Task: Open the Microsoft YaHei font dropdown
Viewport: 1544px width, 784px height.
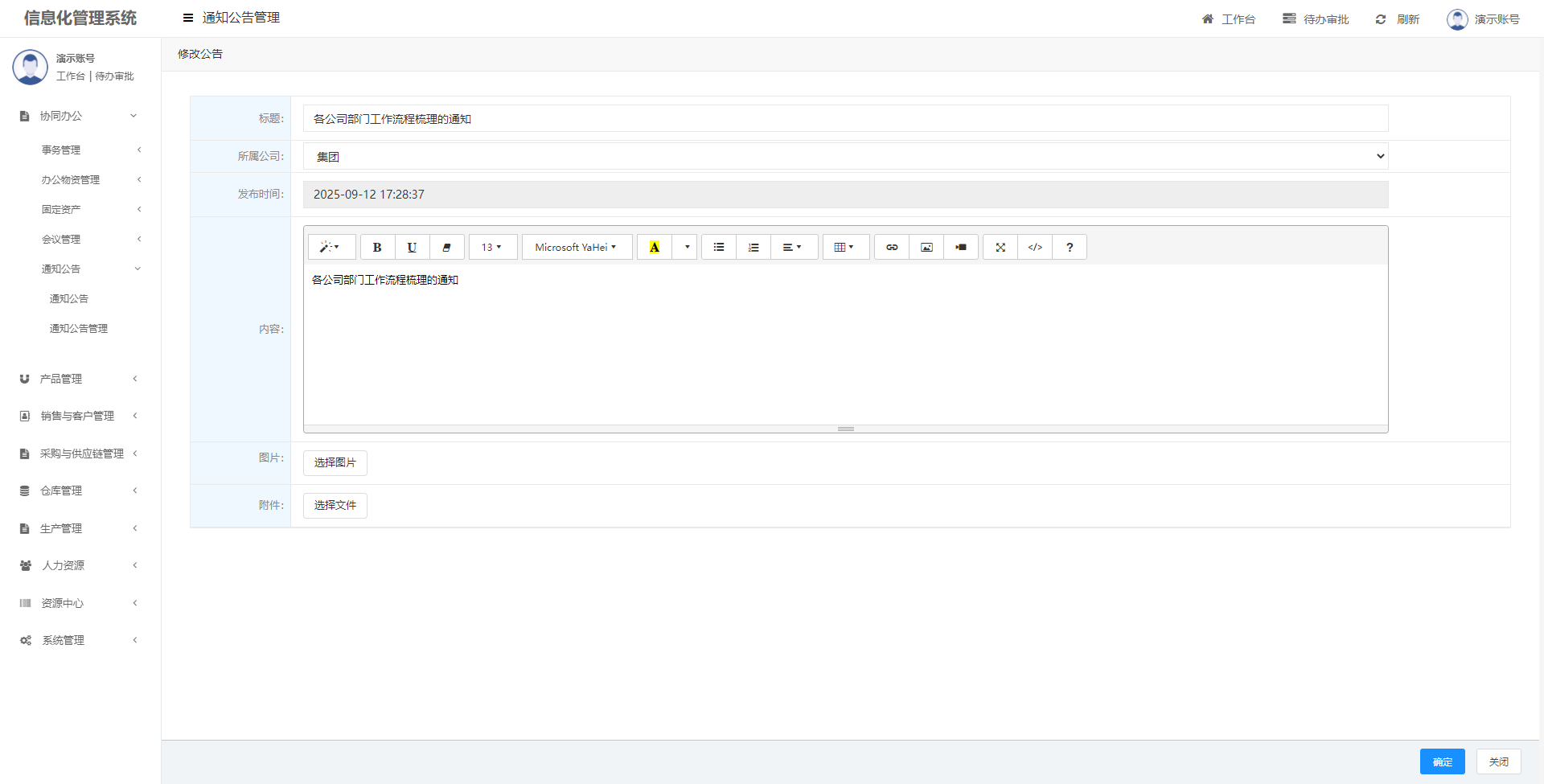Action: coord(577,248)
